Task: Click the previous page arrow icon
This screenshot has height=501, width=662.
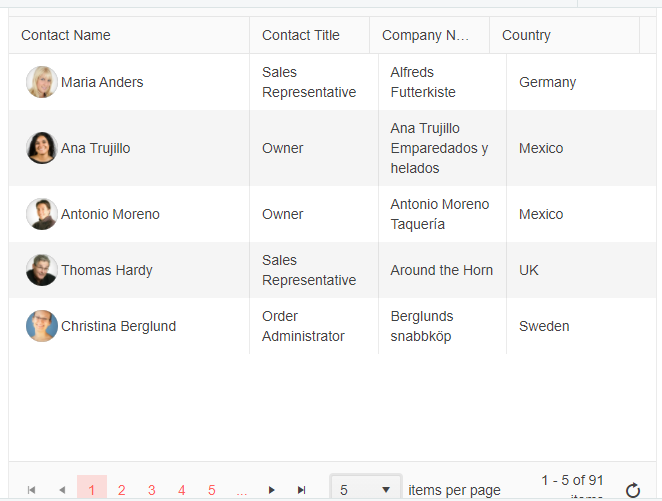Action: [62, 490]
